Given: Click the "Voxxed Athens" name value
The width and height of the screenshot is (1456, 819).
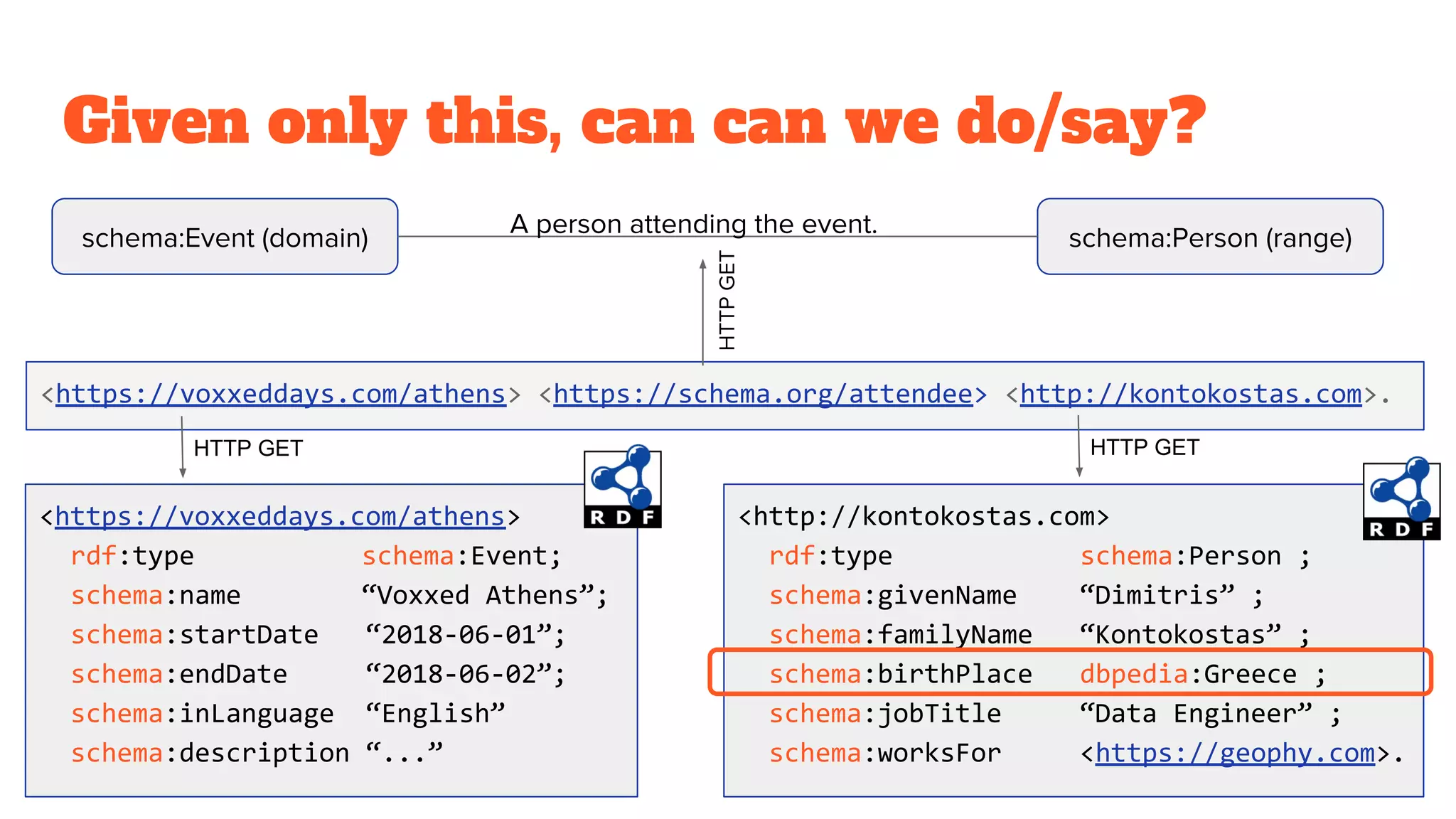Looking at the screenshot, I should (485, 595).
